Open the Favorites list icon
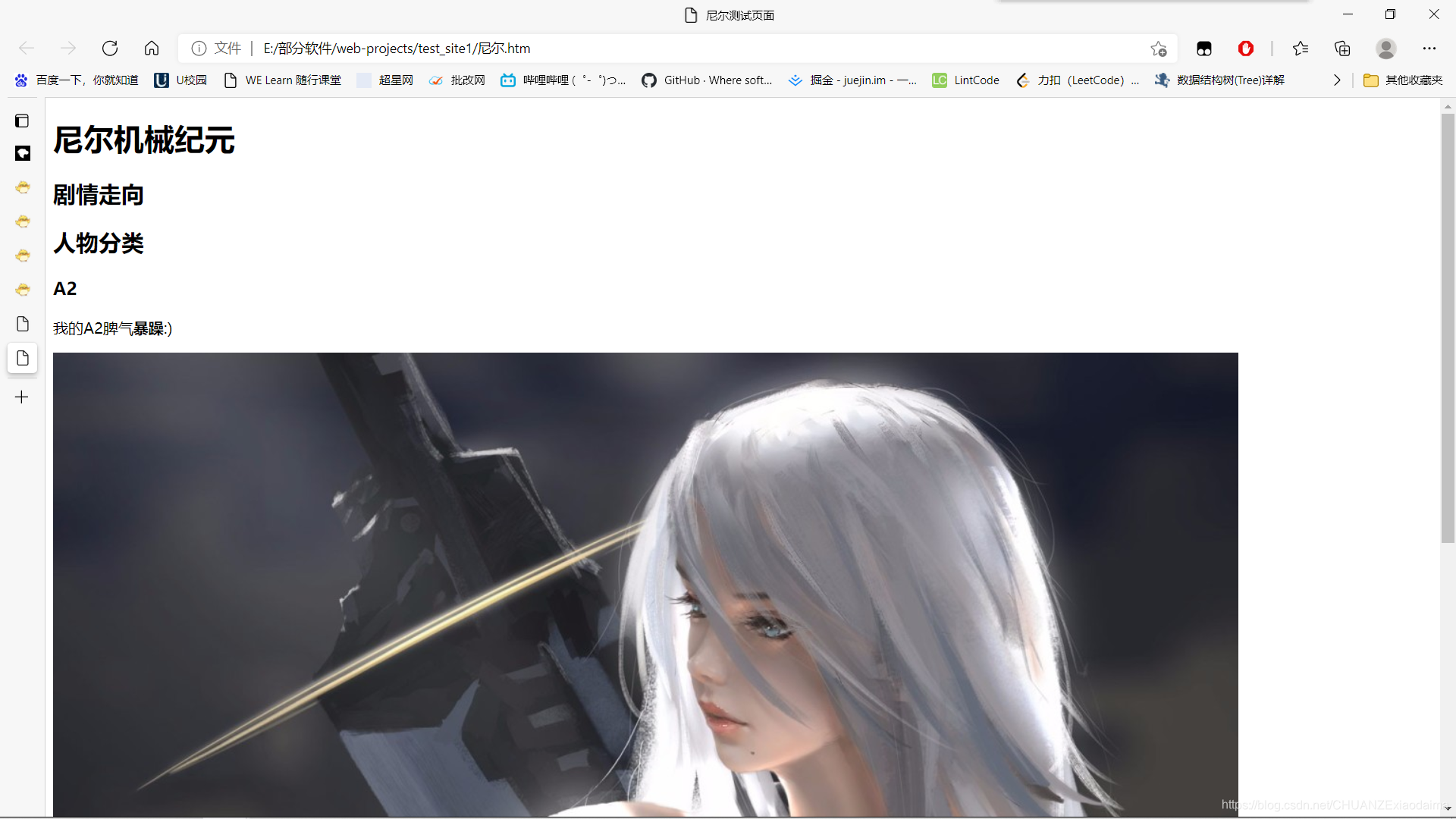This screenshot has height=819, width=1456. tap(1301, 49)
